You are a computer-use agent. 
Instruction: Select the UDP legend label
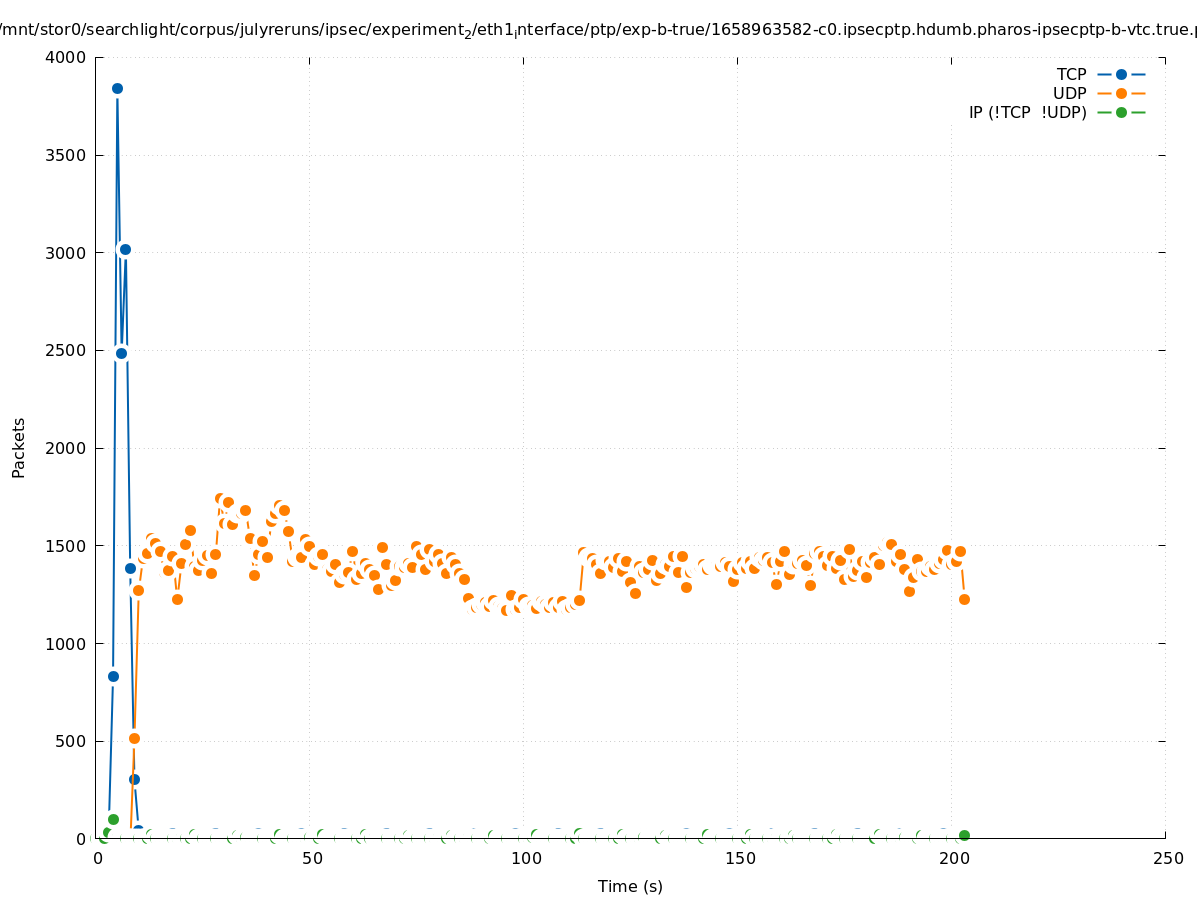point(1069,93)
